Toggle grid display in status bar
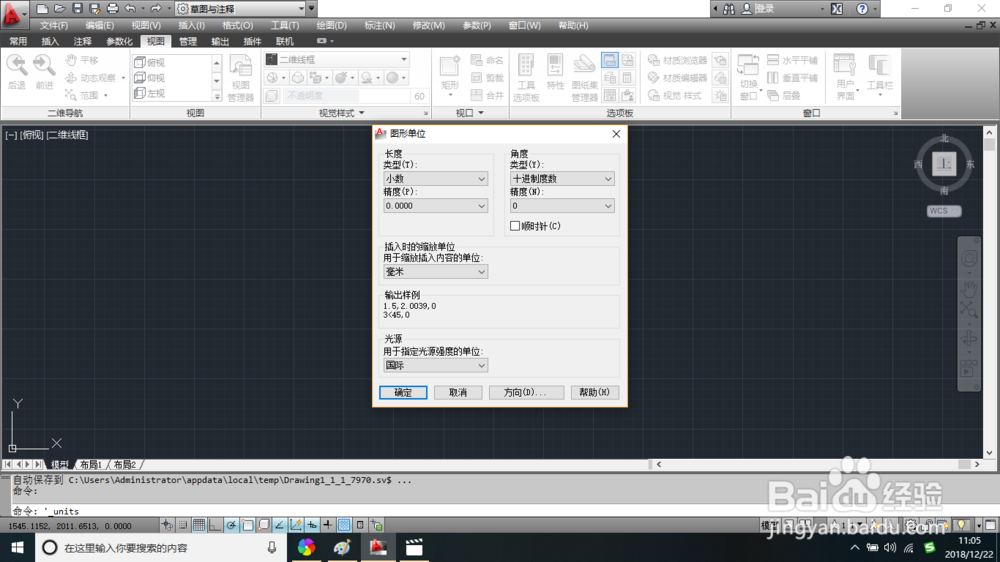The height and width of the screenshot is (562, 1000). [199, 525]
